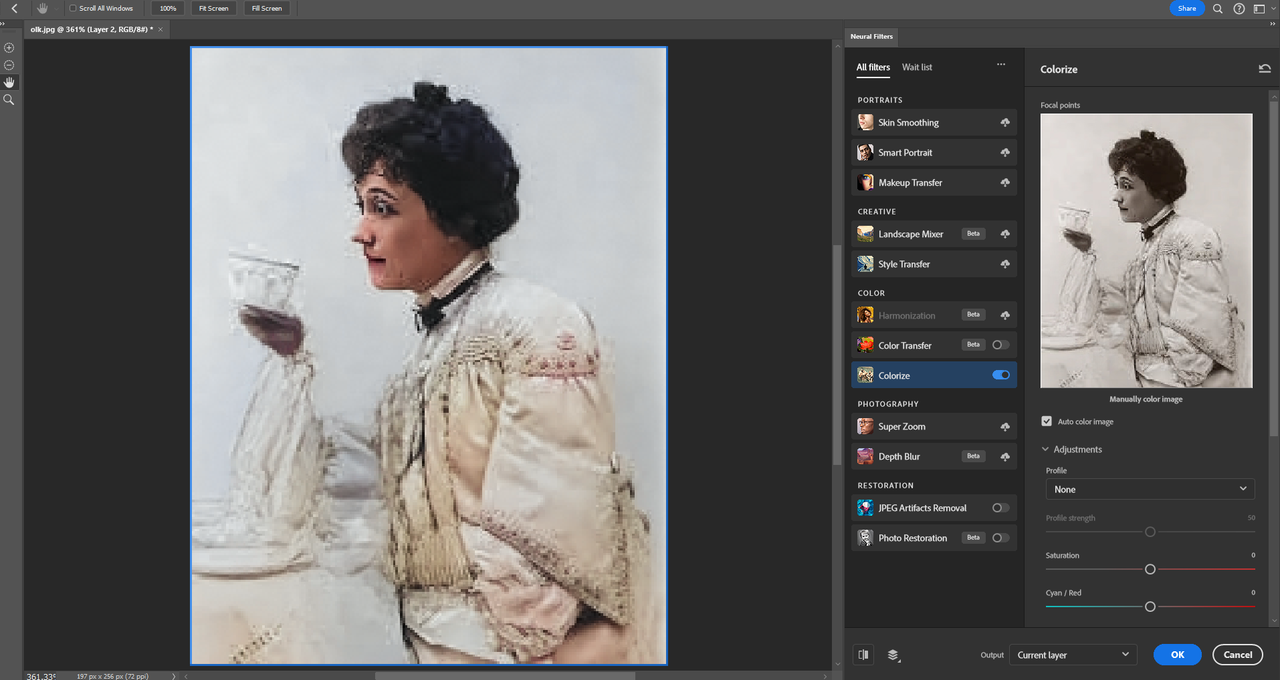Open the three-dot more options in filters list
Image resolution: width=1280 pixels, height=680 pixels.
pyautogui.click(x=1001, y=66)
